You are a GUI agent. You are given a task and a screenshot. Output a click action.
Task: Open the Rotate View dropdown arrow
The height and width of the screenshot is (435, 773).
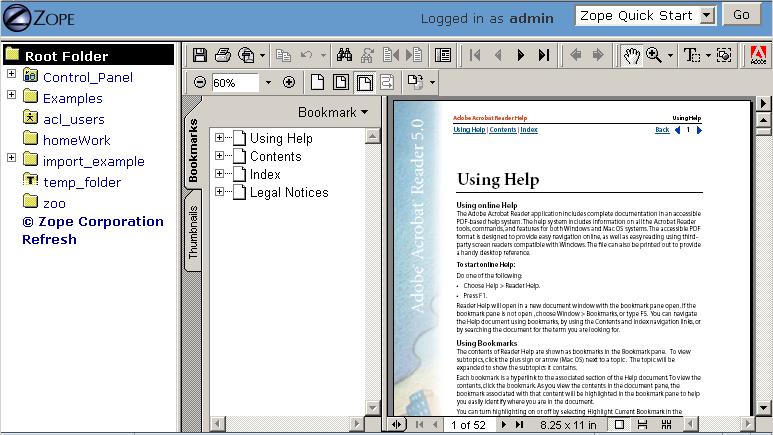tap(432, 82)
